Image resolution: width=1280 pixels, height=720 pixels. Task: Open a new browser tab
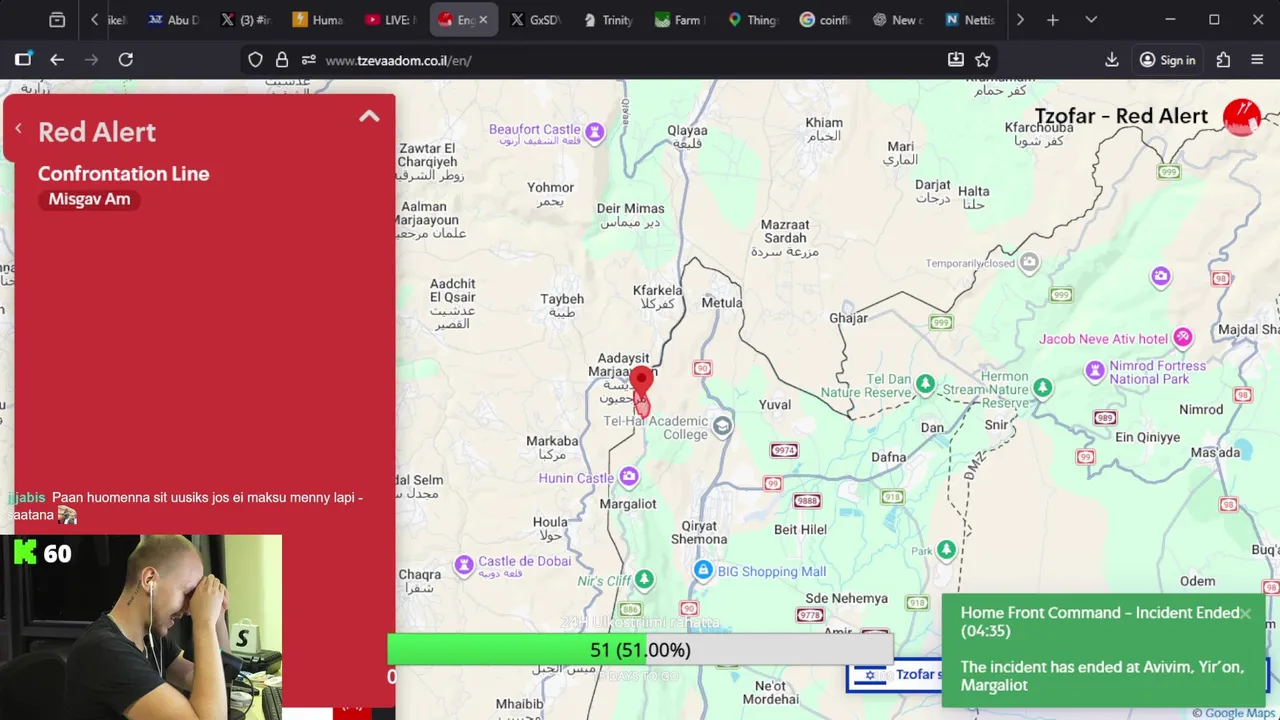(1052, 20)
